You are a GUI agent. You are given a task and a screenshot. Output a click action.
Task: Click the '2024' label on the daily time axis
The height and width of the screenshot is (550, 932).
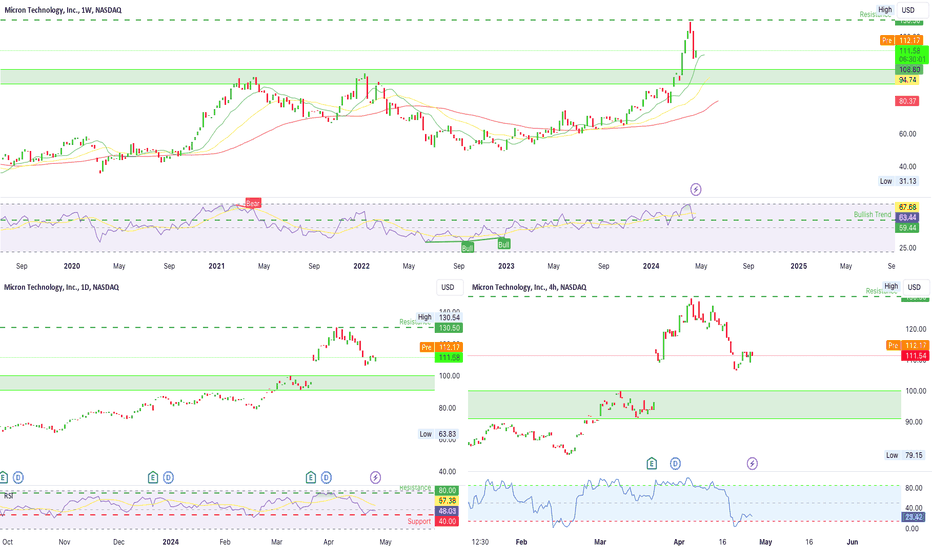point(171,542)
